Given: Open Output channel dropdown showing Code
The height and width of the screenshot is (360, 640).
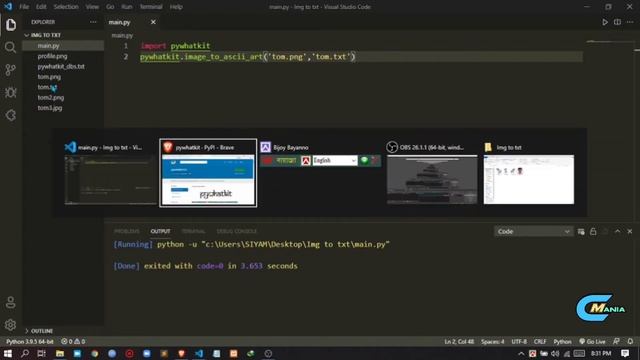Looking at the screenshot, I should click(x=533, y=231).
